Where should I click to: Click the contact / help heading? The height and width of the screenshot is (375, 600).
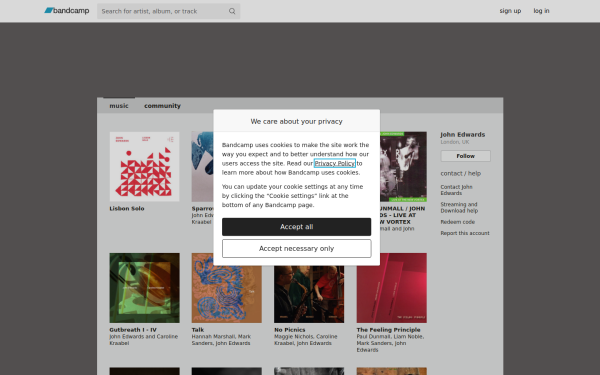click(x=460, y=173)
